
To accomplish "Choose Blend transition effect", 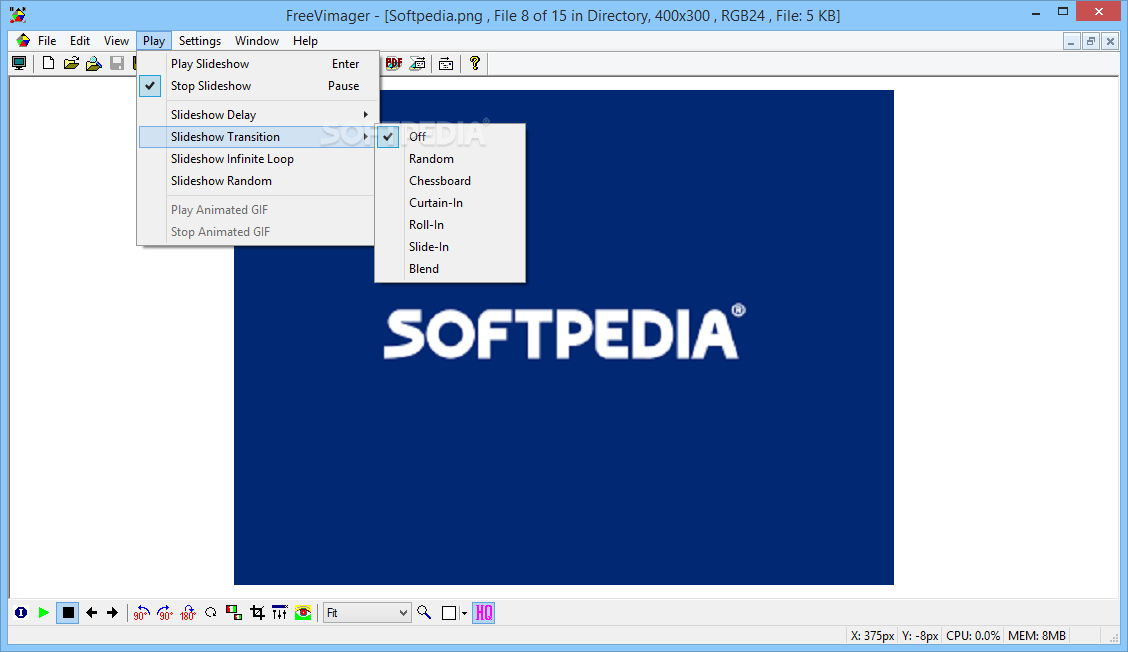I will [450, 268].
